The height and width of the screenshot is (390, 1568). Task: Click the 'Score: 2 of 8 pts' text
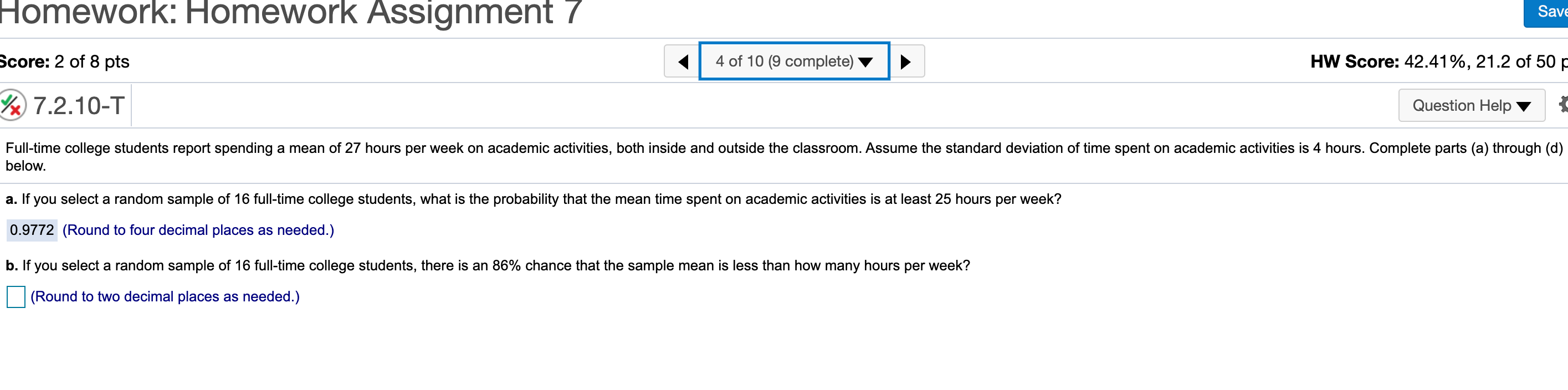point(64,61)
